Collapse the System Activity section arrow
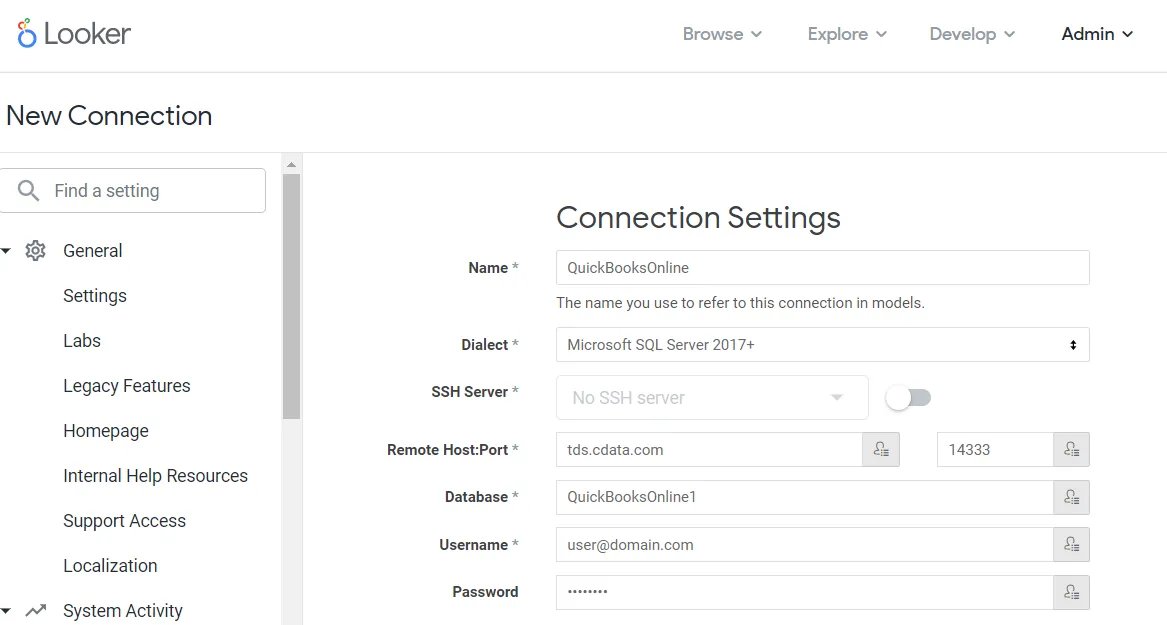The height and width of the screenshot is (625, 1167). [x=6, y=611]
